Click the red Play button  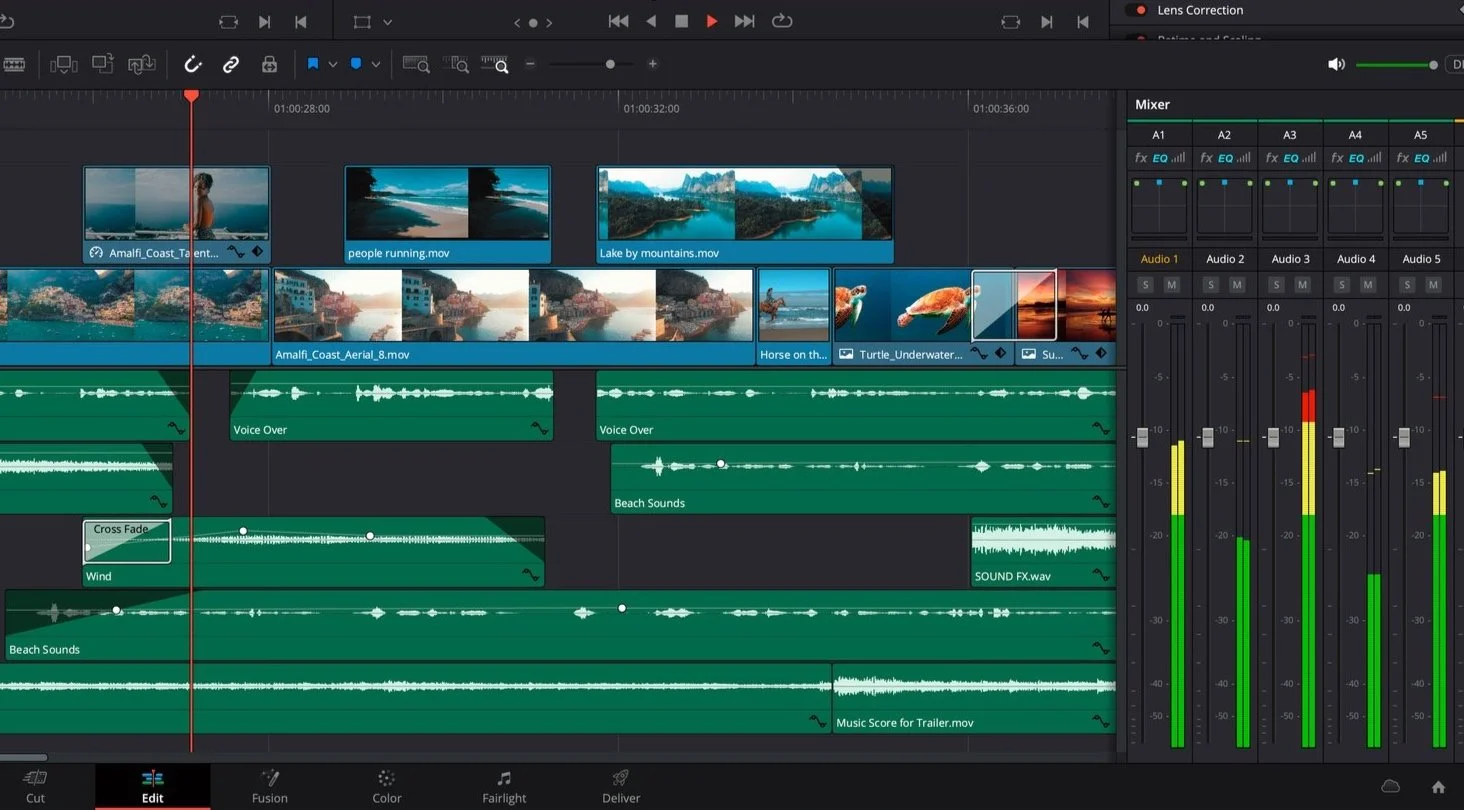712,21
